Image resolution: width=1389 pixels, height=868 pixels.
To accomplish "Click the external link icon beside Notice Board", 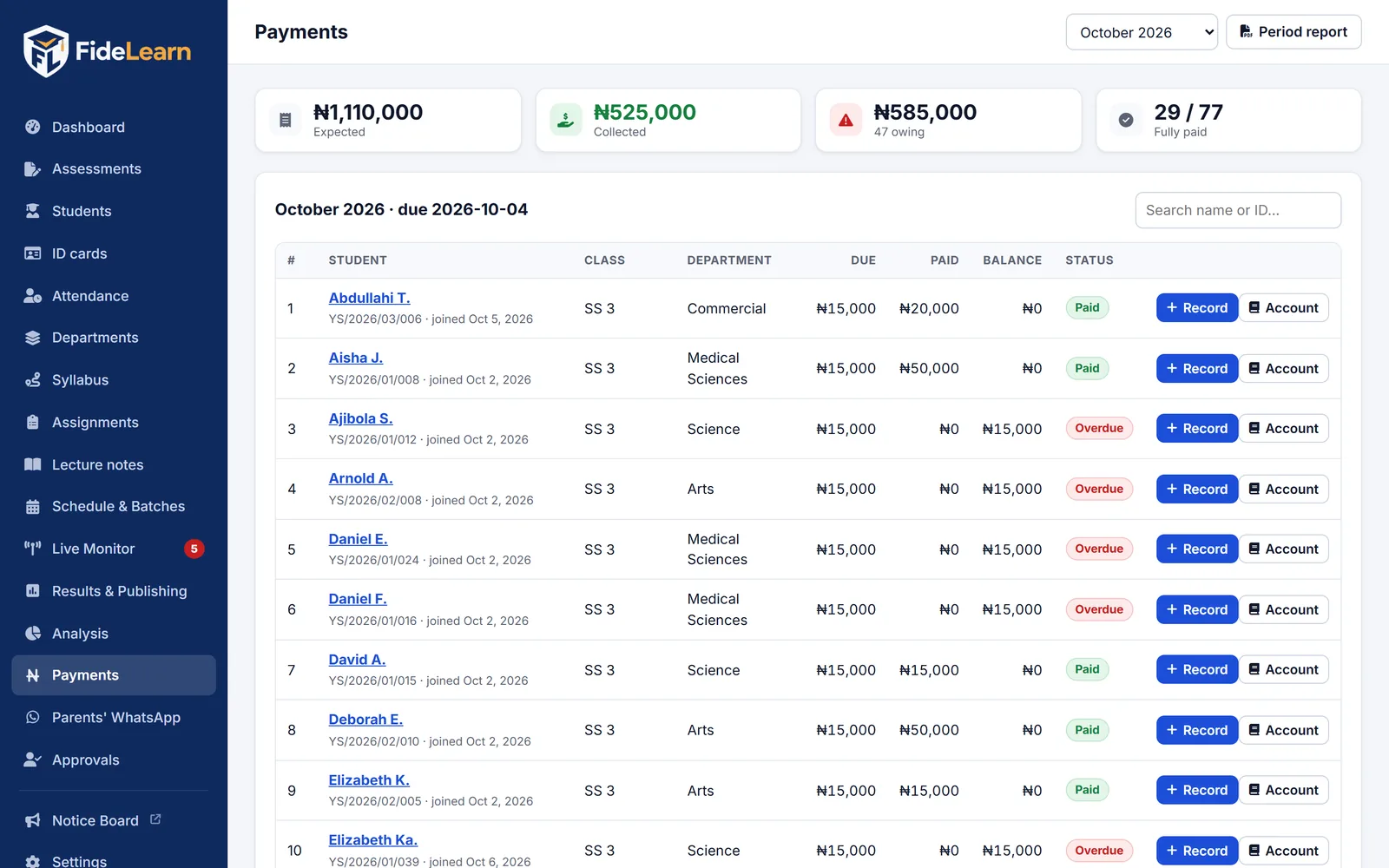I will point(155,819).
